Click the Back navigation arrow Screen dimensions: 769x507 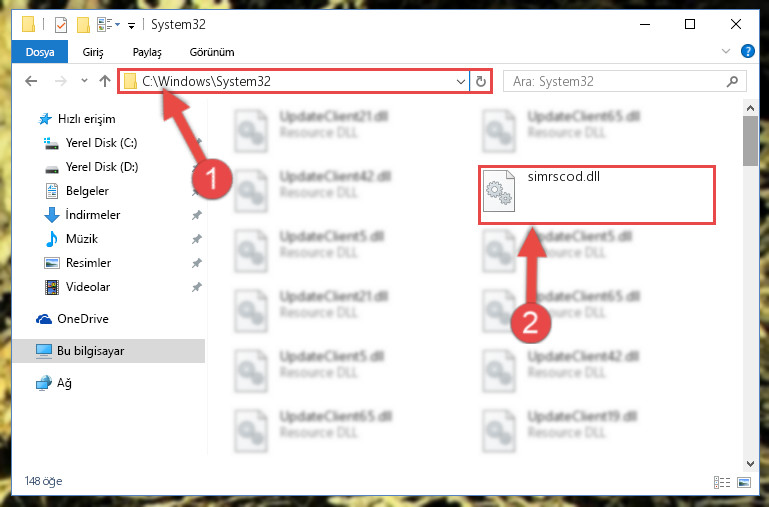[x=31, y=81]
